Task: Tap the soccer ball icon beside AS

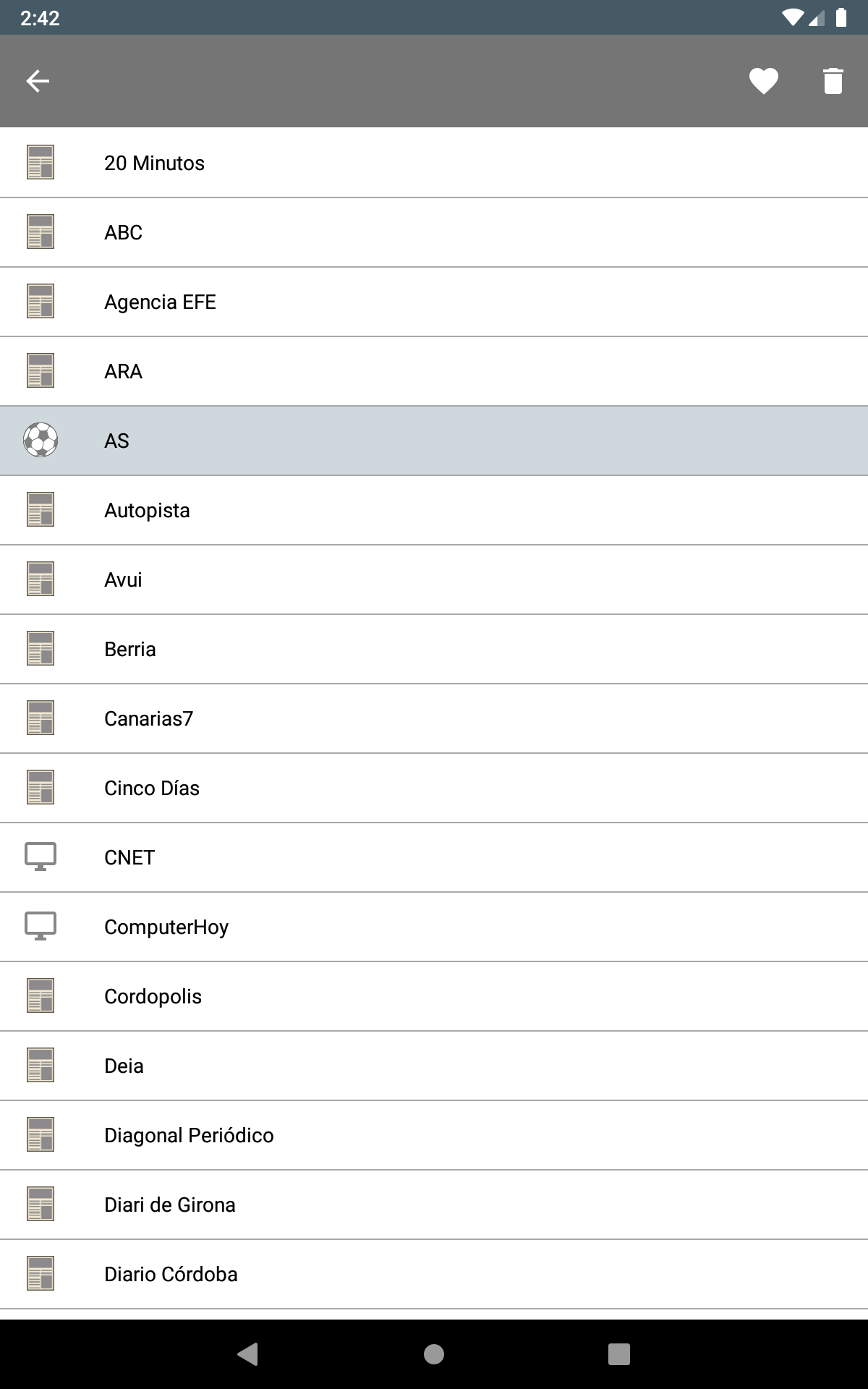Action: (41, 441)
